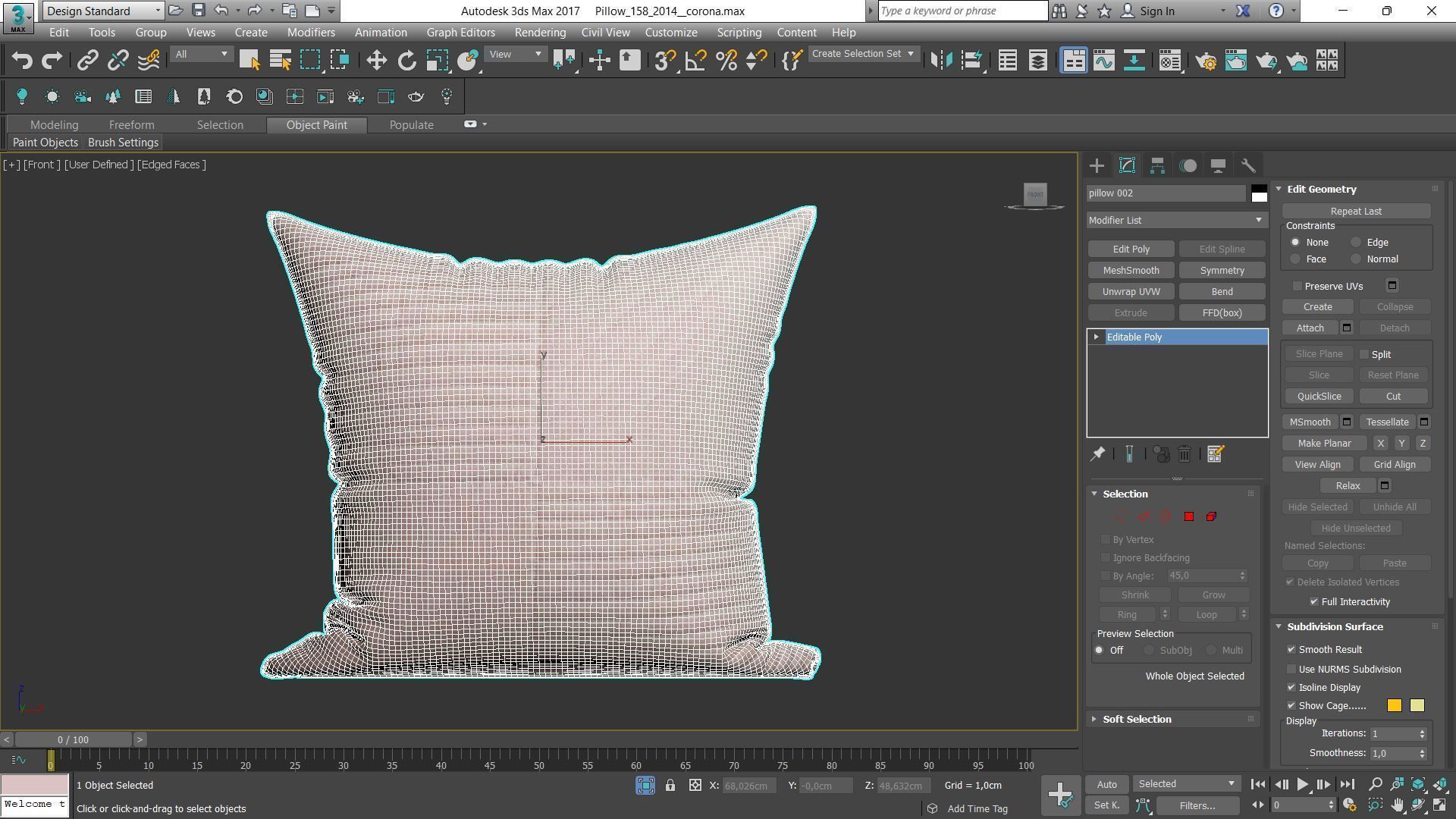The height and width of the screenshot is (819, 1456).
Task: Open the Design Standard workspace dropdown
Action: tap(103, 11)
